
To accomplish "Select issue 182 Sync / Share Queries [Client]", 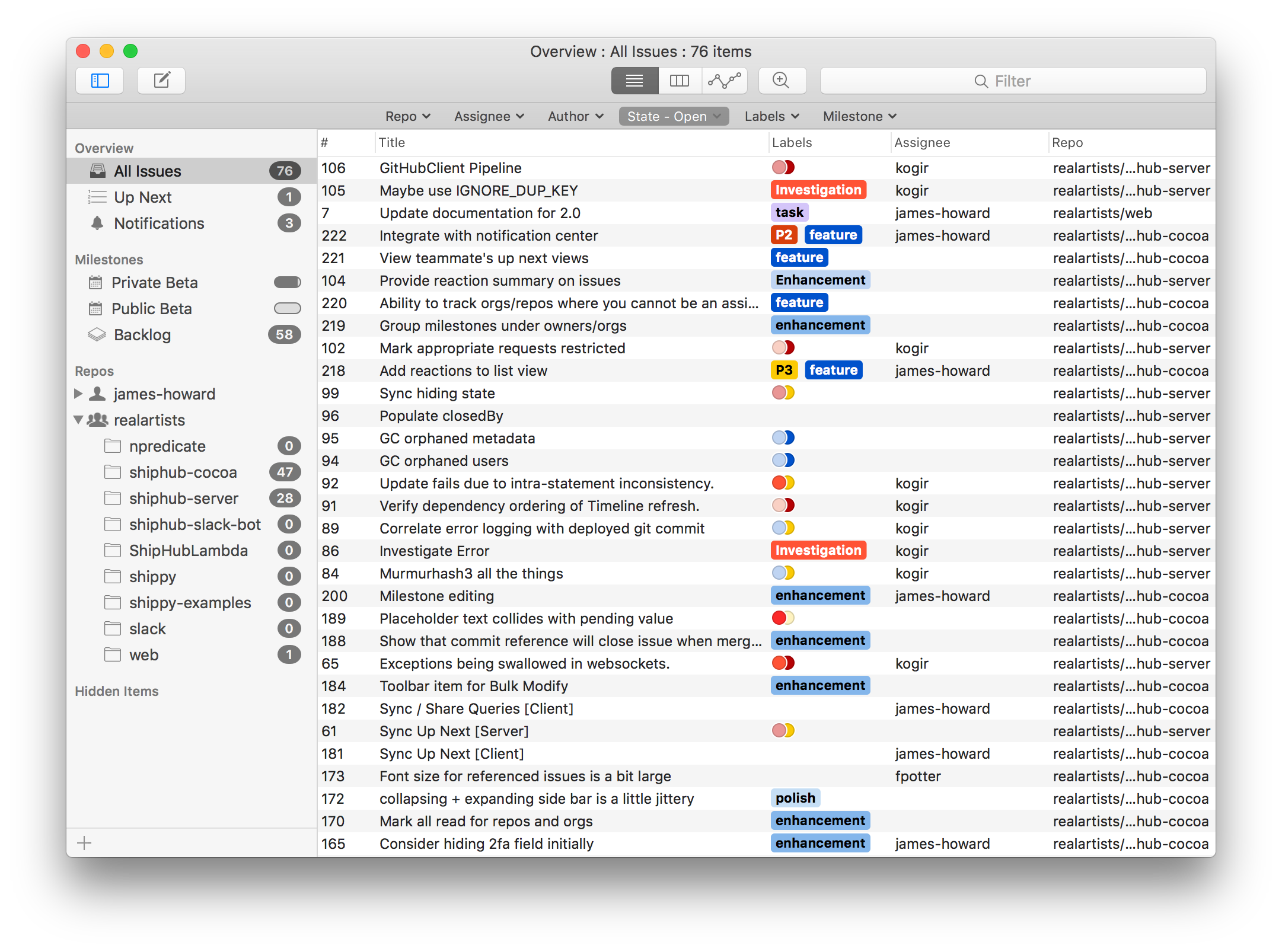I will [766, 708].
